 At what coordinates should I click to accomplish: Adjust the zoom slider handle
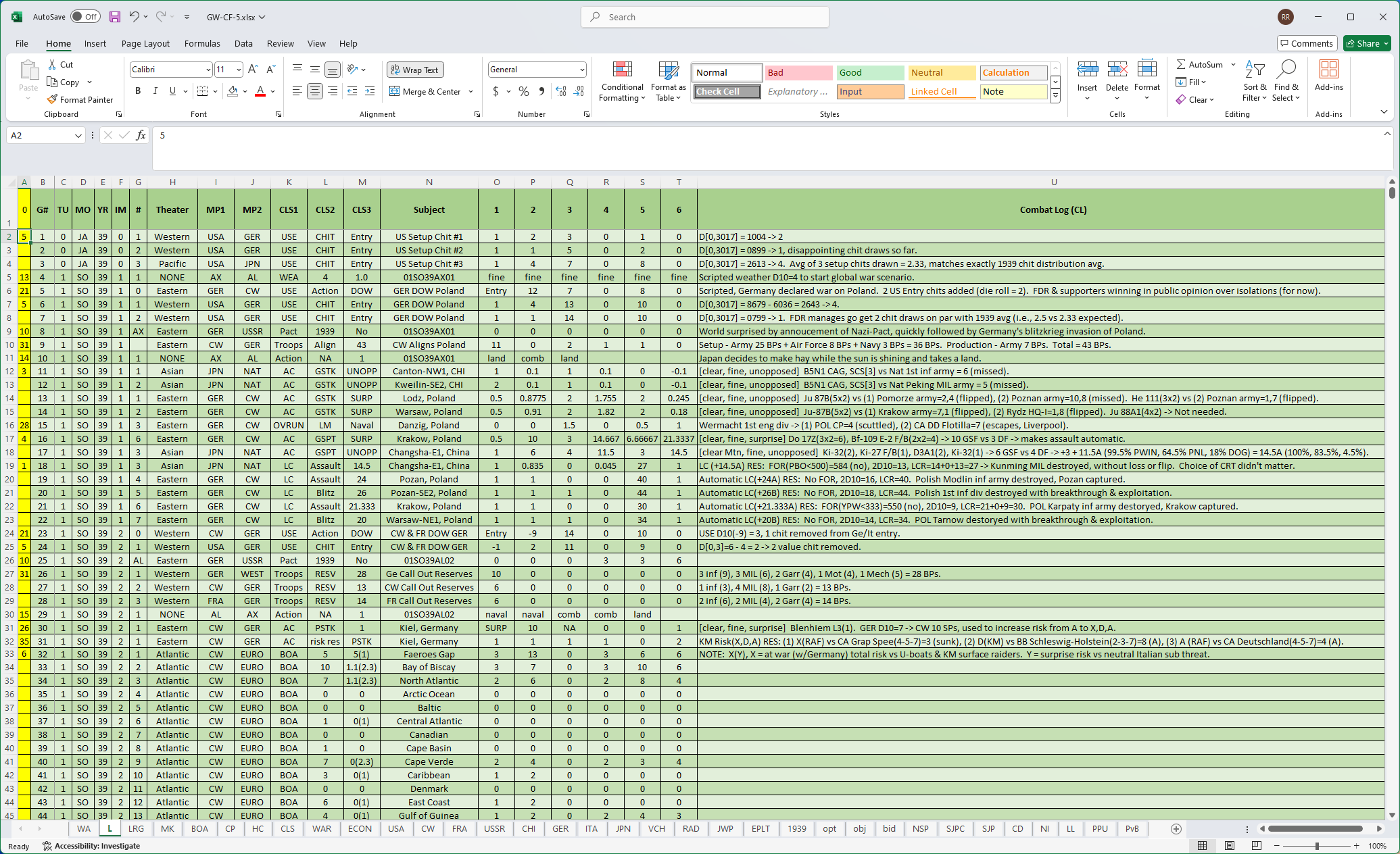1316,846
